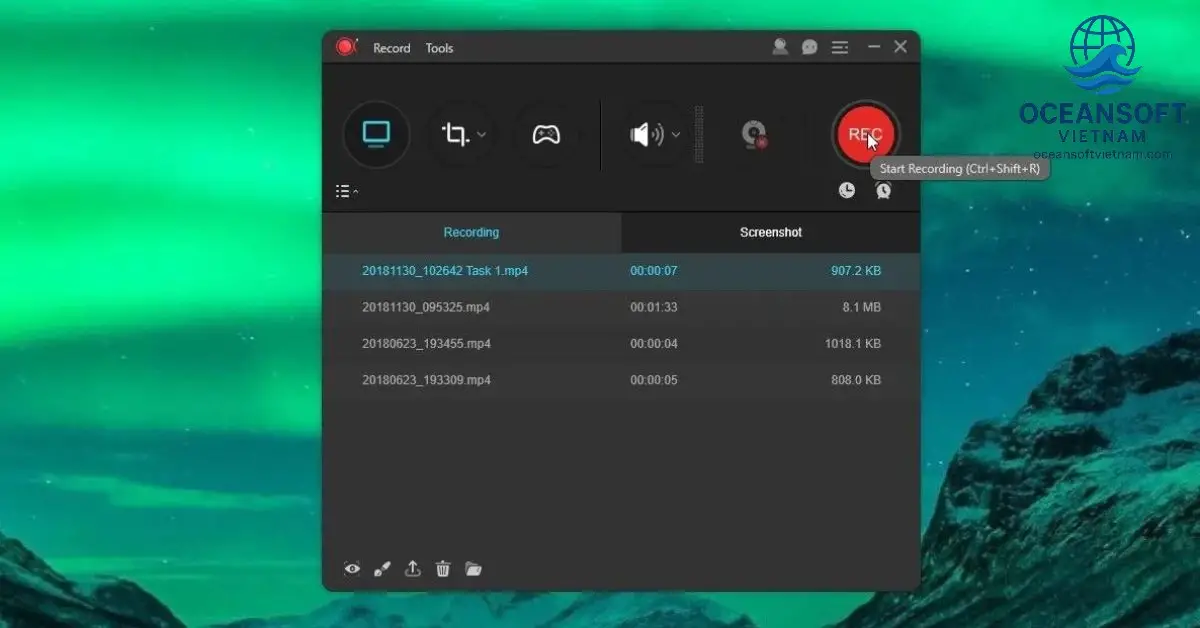Viewport: 1200px width, 628px height.
Task: Open the auto-stop alarm clock icon
Action: (883, 190)
